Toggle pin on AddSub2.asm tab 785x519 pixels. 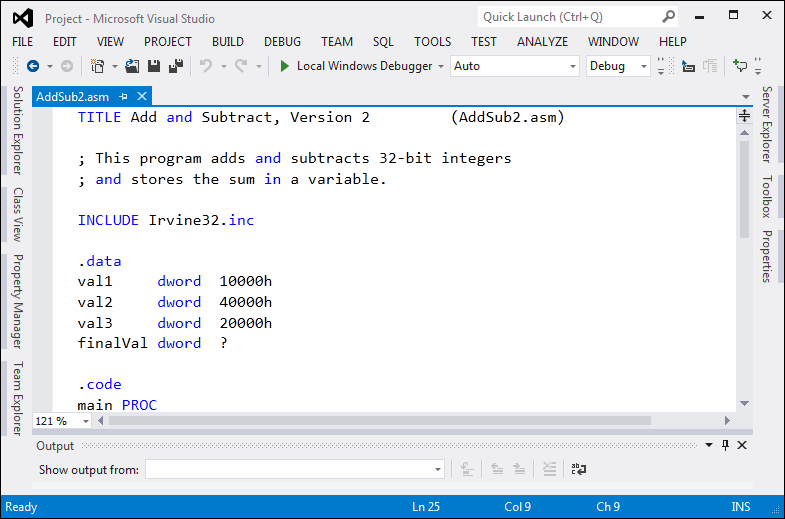click(x=124, y=96)
